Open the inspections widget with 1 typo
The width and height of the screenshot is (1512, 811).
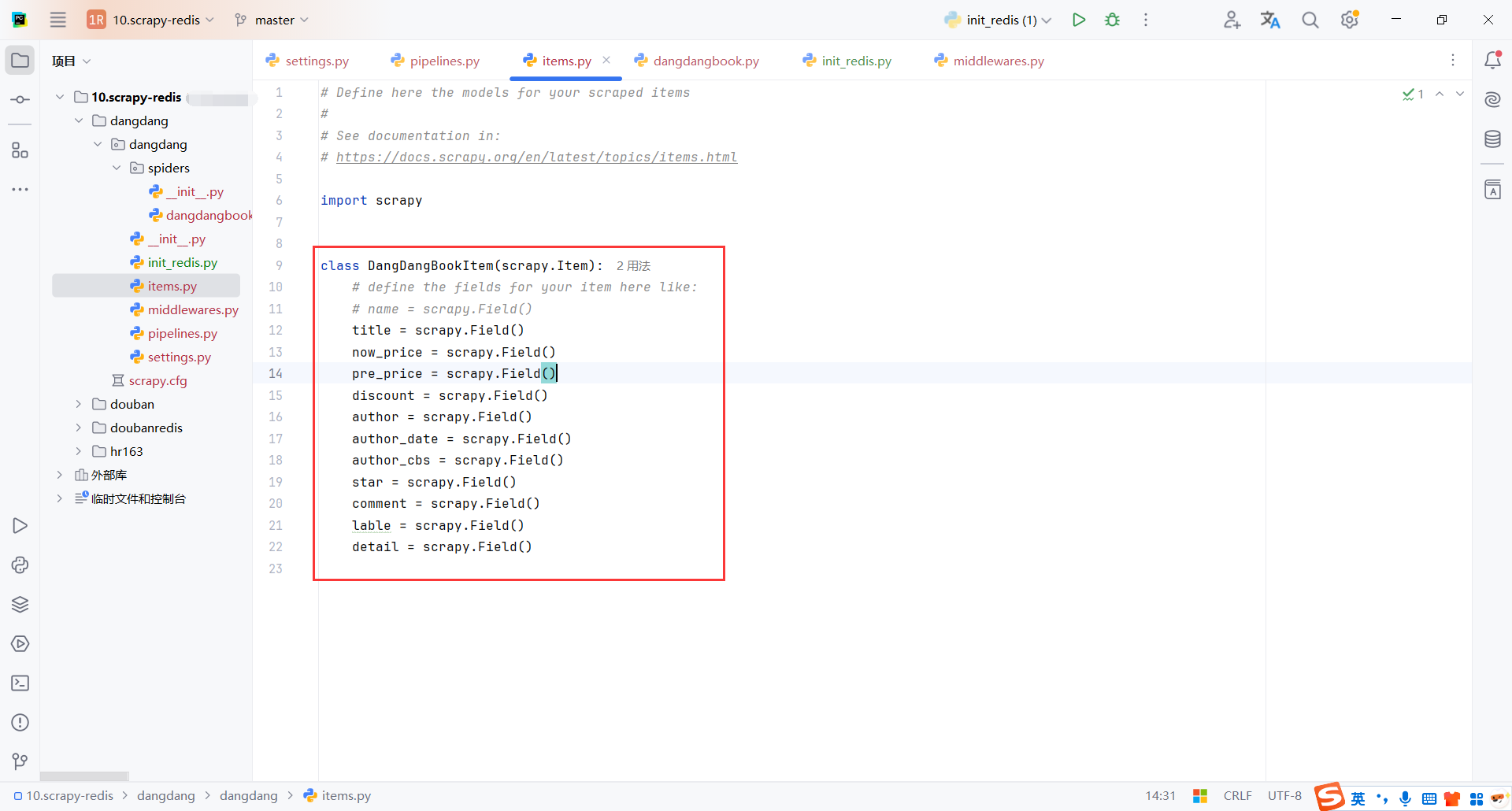(1413, 94)
